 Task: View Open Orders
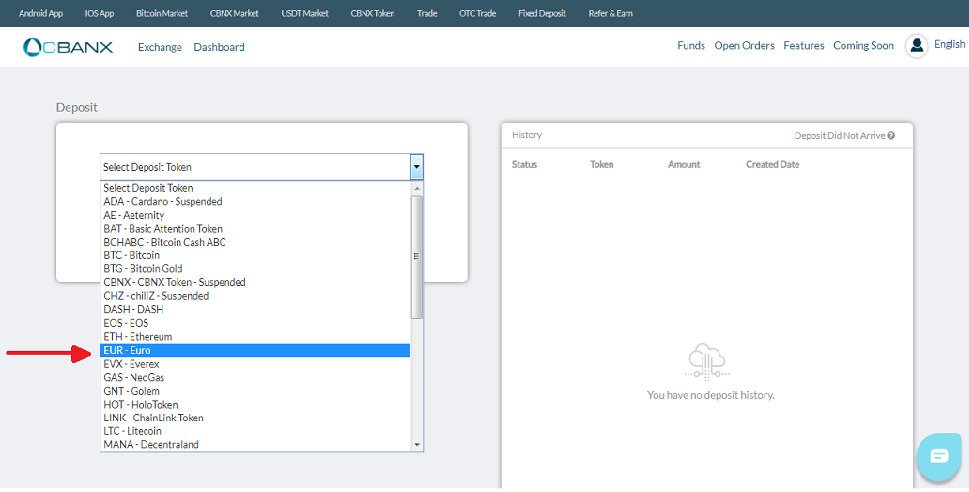(745, 45)
